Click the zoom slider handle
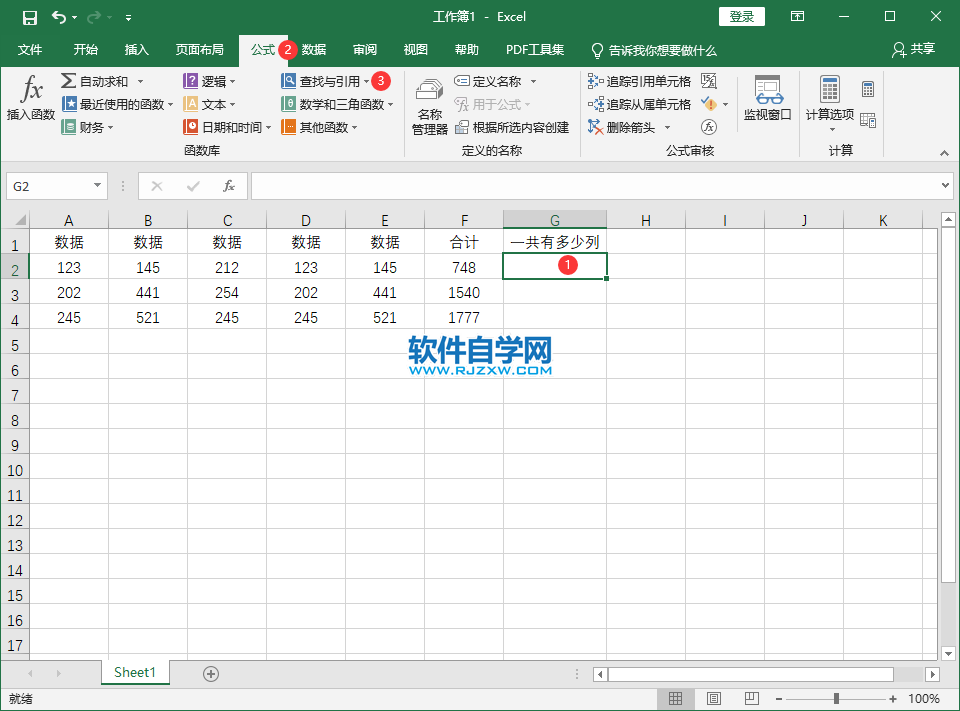Screen dimensions: 960x711 (836, 699)
